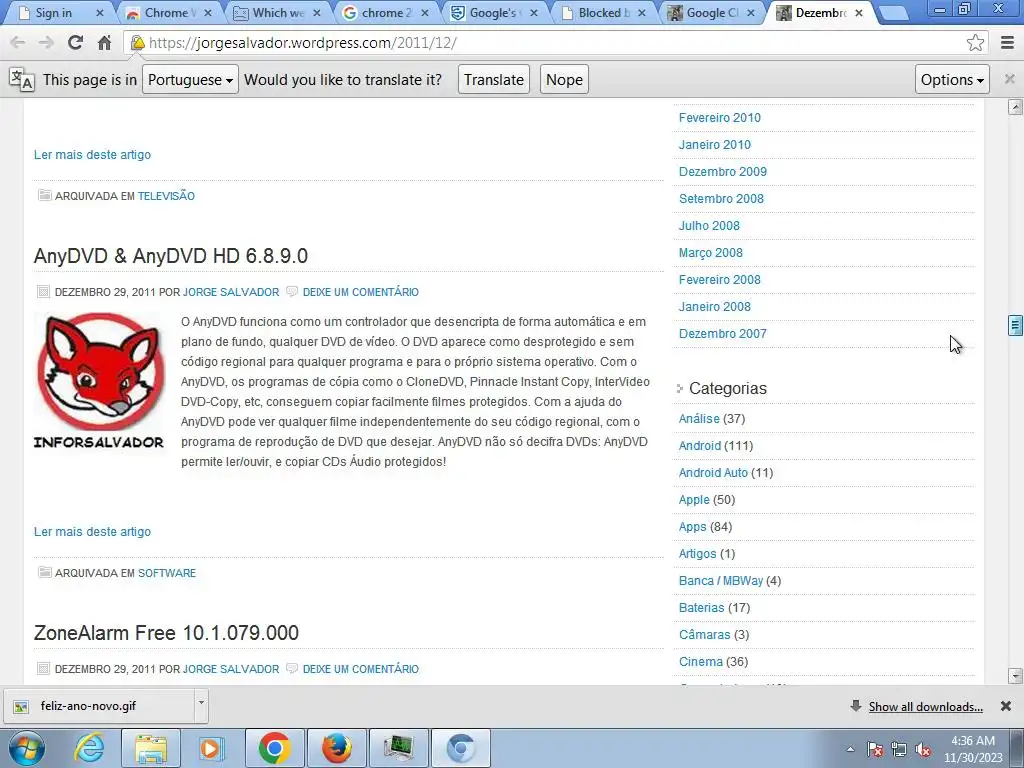The image size is (1024, 768).
Task: Click Show all downloads link
Action: [925, 707]
